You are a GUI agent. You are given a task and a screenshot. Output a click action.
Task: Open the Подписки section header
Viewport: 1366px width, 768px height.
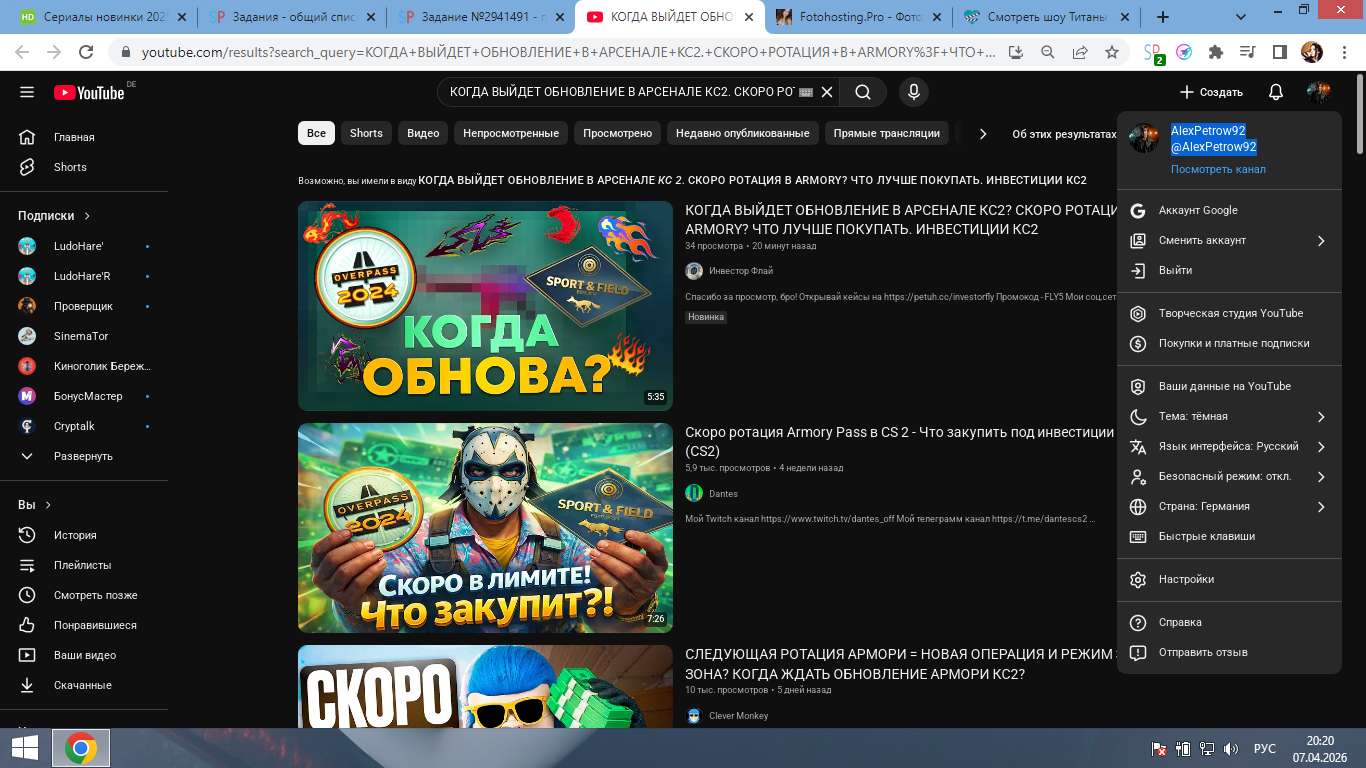point(54,215)
